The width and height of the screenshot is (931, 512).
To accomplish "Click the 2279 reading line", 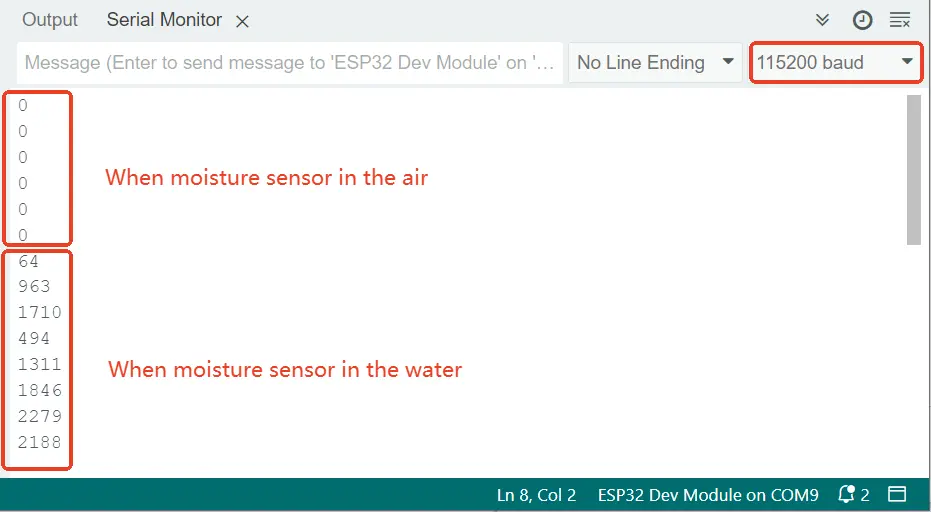I will pos(40,416).
